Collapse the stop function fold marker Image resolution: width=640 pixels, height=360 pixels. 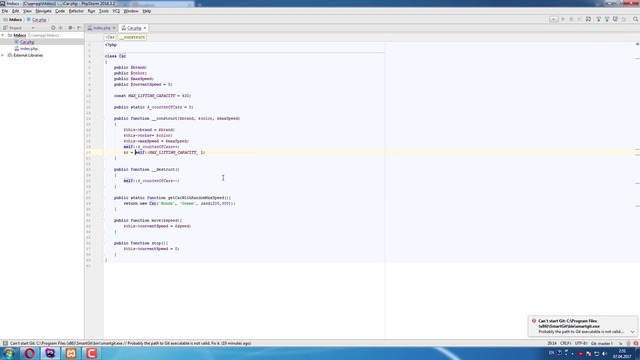[x=103, y=243]
